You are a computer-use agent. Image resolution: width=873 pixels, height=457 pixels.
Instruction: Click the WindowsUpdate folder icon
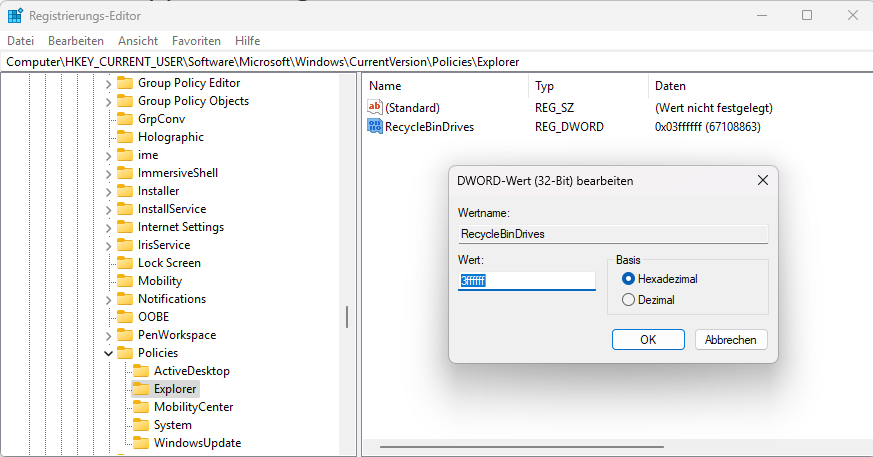tap(141, 443)
